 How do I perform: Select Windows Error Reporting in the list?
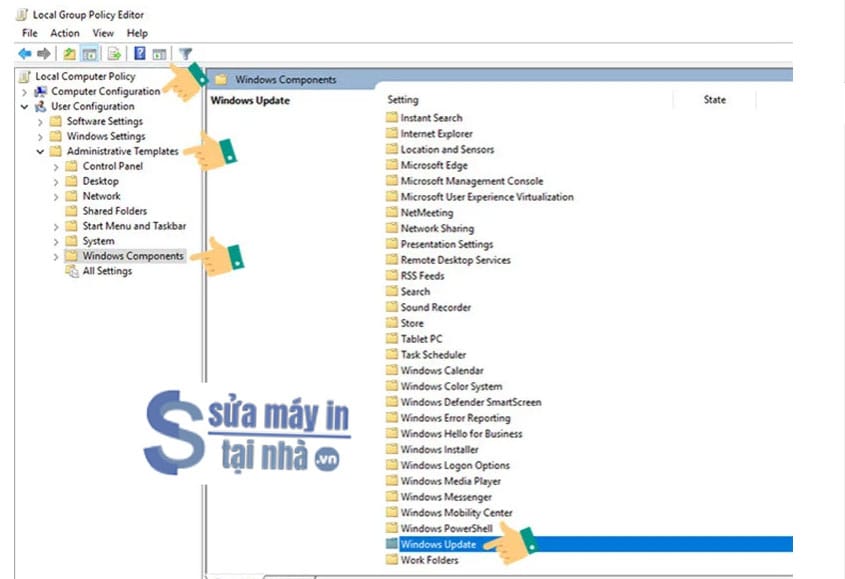[x=455, y=418]
